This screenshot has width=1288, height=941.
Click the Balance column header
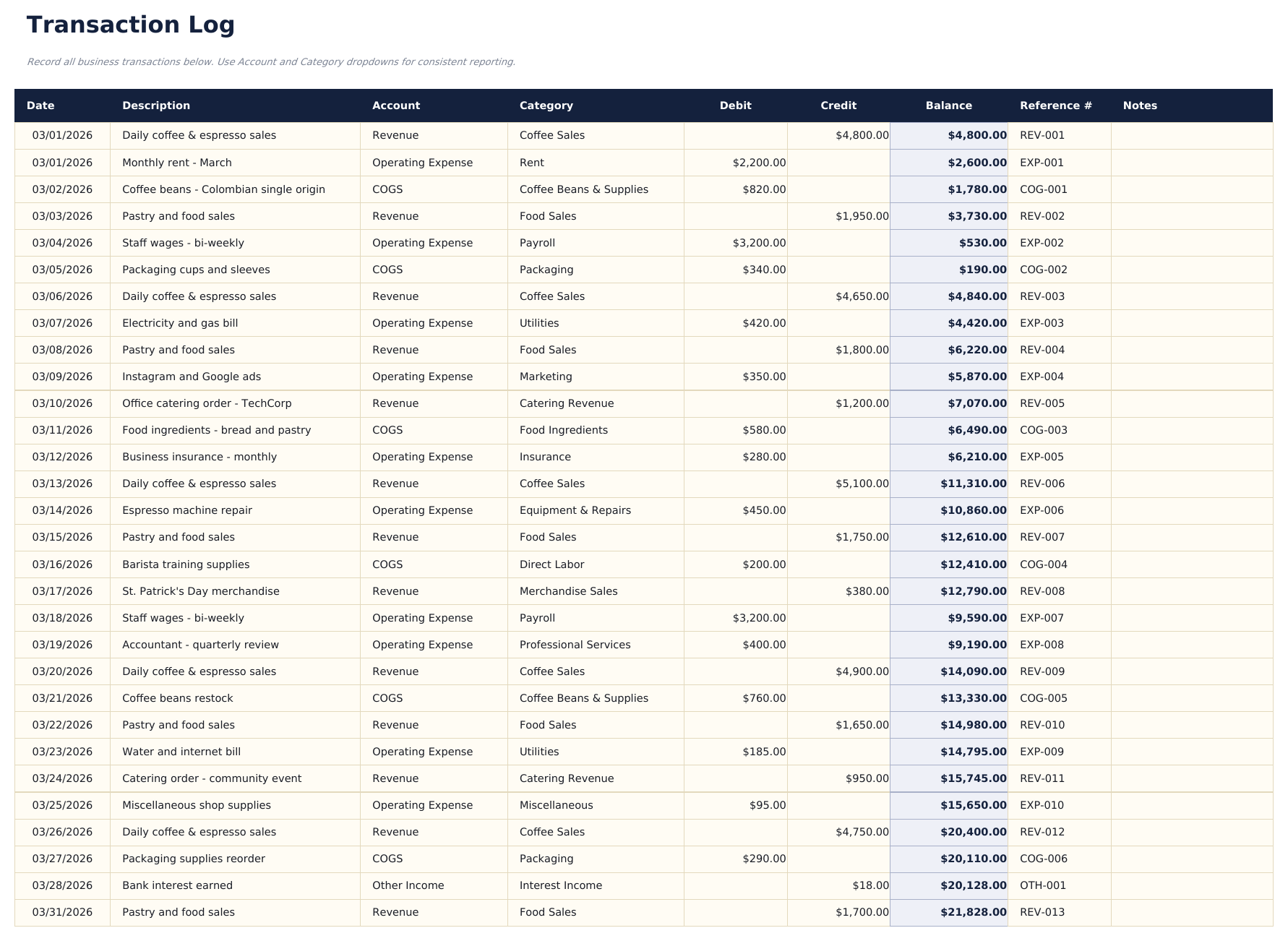tap(948, 106)
